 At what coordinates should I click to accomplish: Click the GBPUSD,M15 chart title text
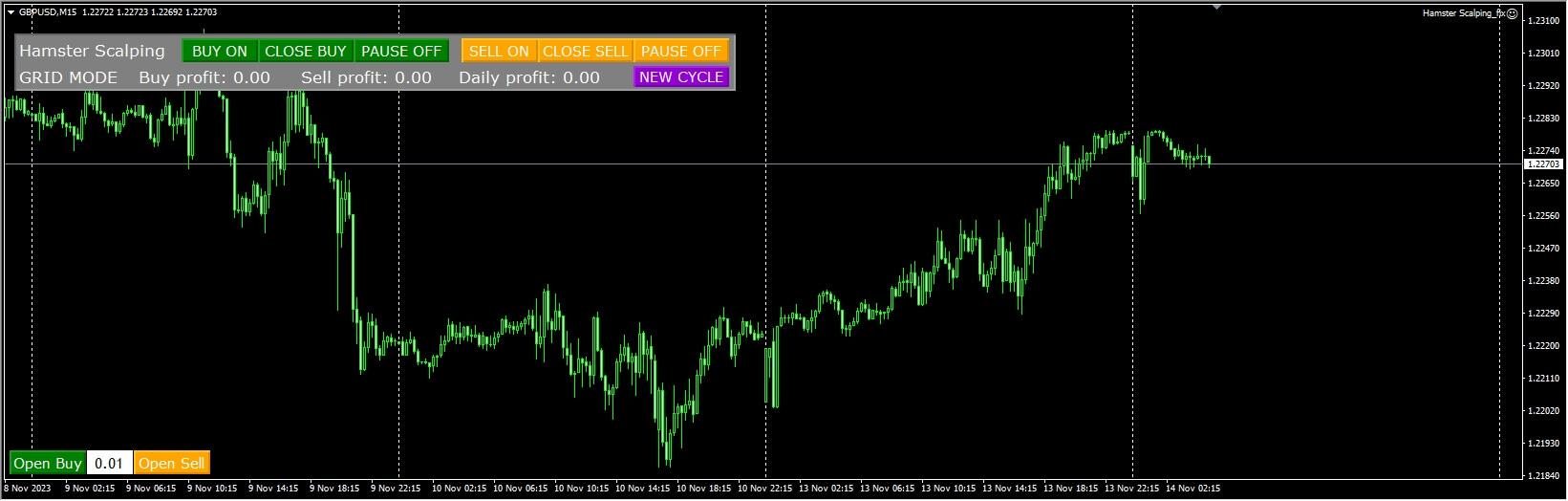48,12
